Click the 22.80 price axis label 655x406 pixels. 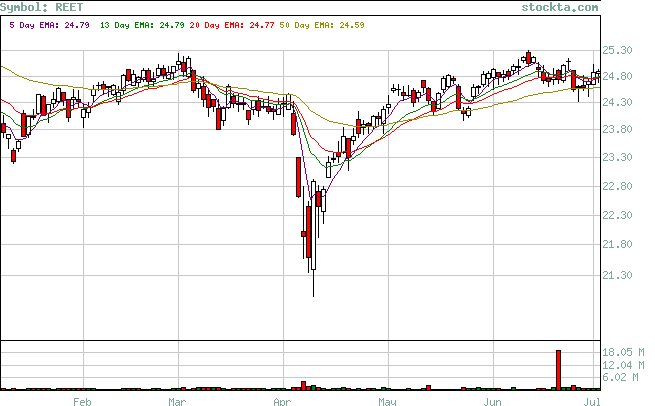click(x=617, y=186)
